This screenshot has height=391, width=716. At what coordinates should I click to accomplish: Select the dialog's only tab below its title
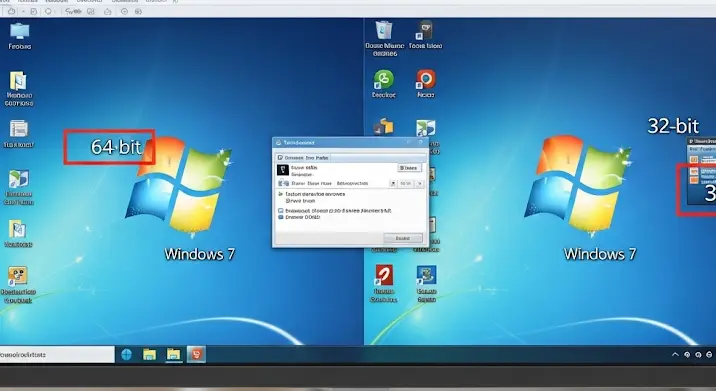point(303,158)
